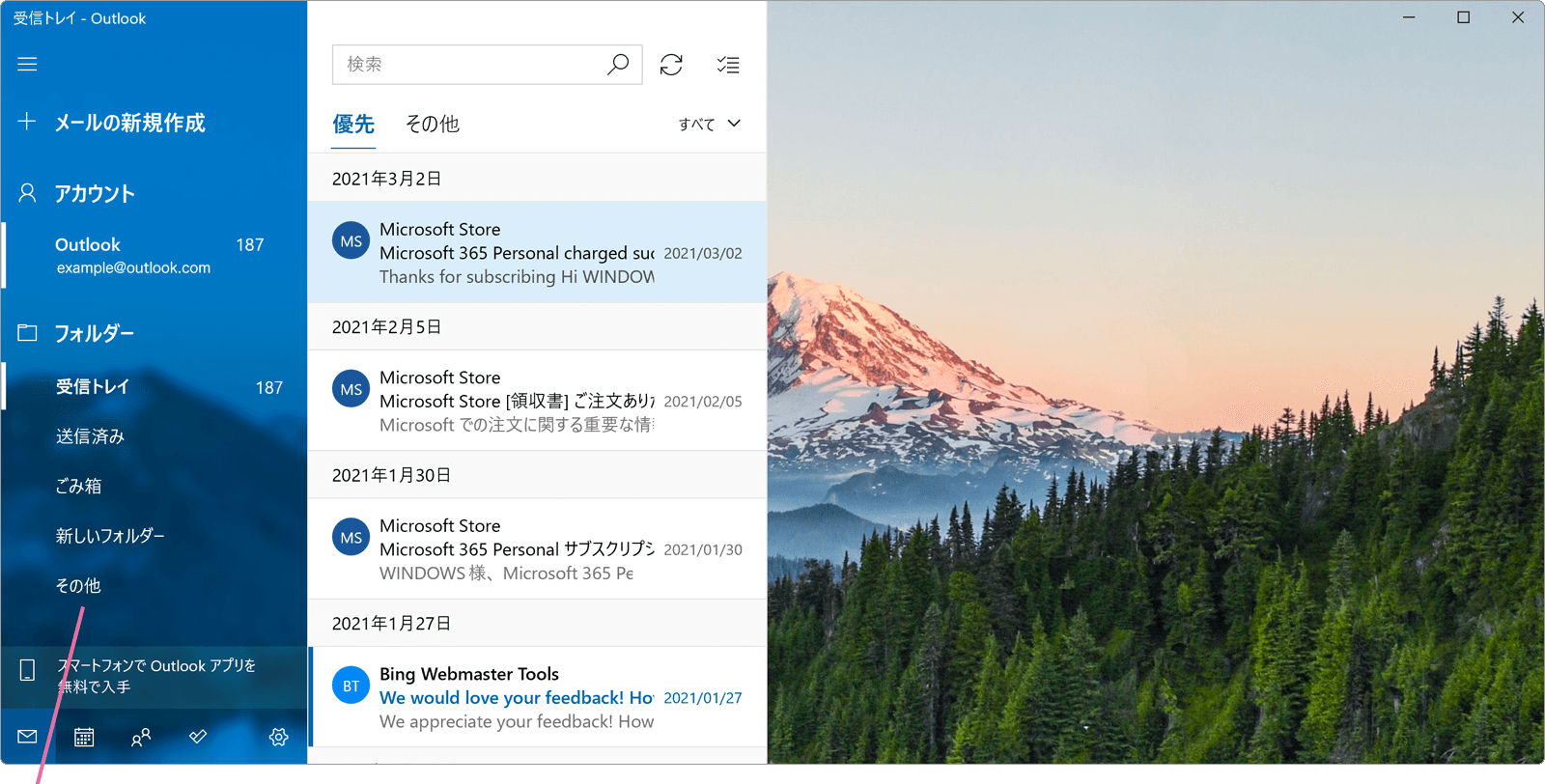Open 受信トレイ folder

(154, 386)
